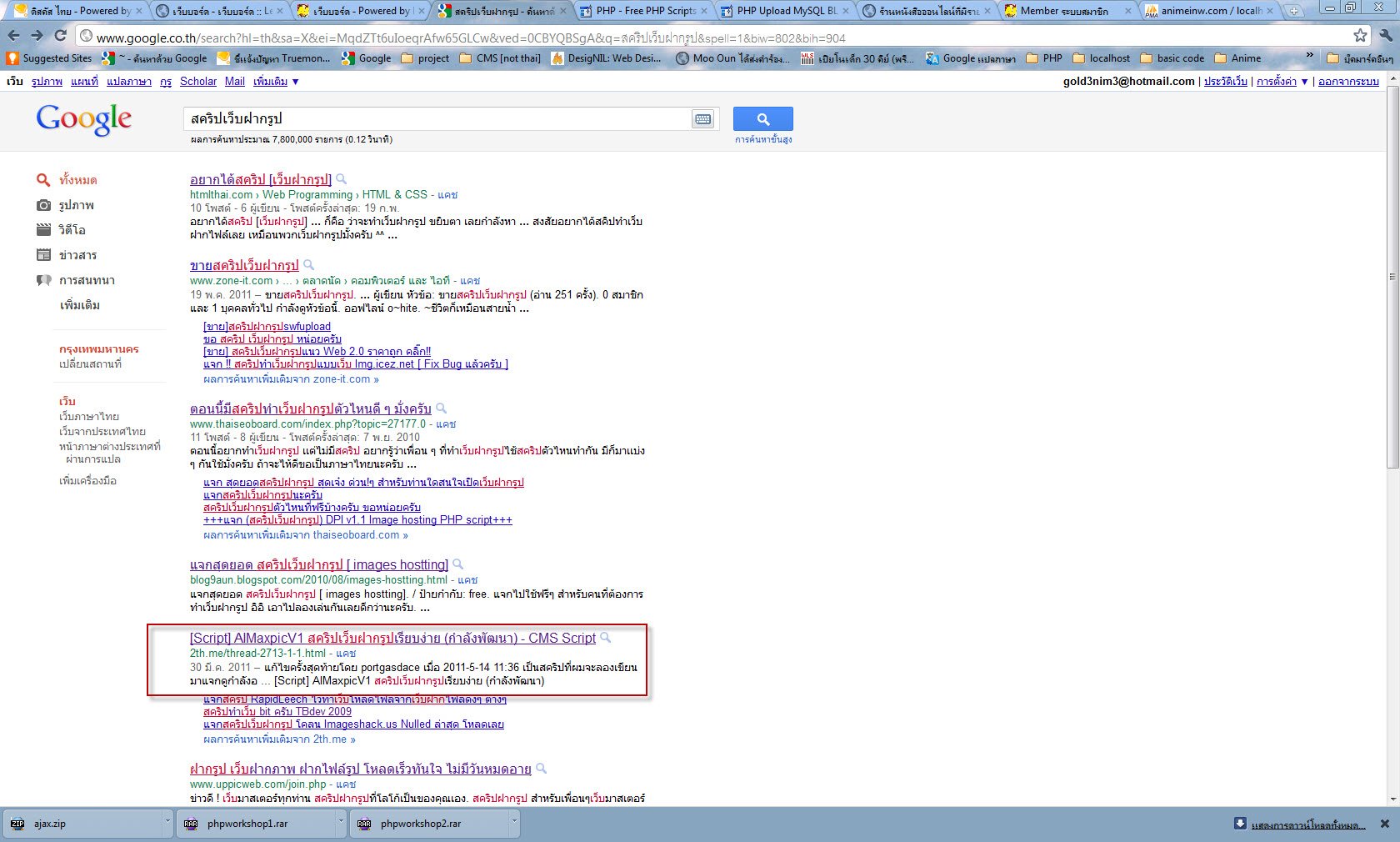
Task: Open the Scholar link in Google bar
Action: (198, 81)
